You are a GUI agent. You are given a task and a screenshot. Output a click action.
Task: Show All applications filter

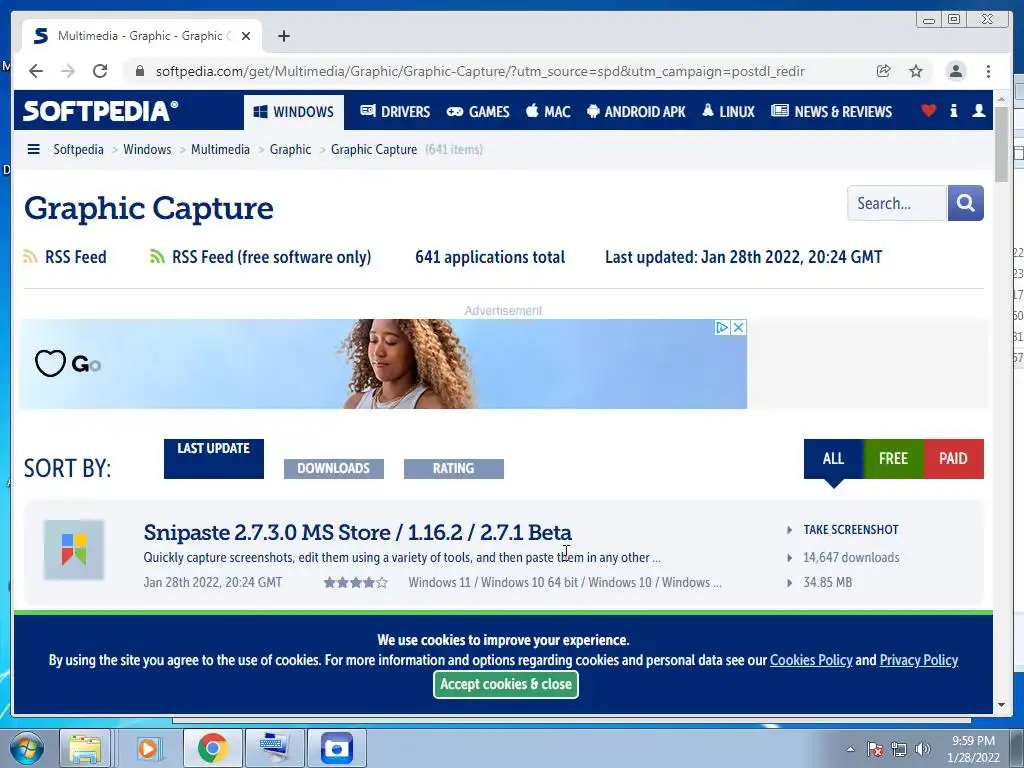coord(833,458)
